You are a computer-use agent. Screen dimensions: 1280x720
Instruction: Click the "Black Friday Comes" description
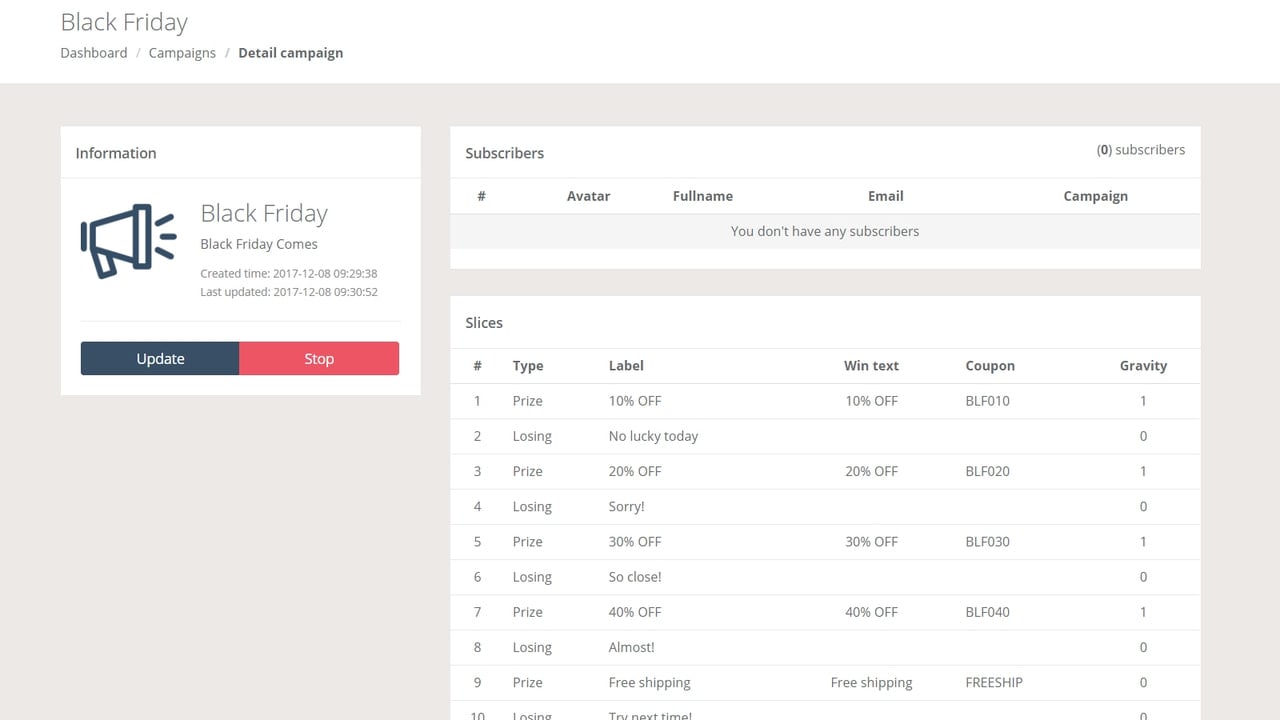coord(259,244)
